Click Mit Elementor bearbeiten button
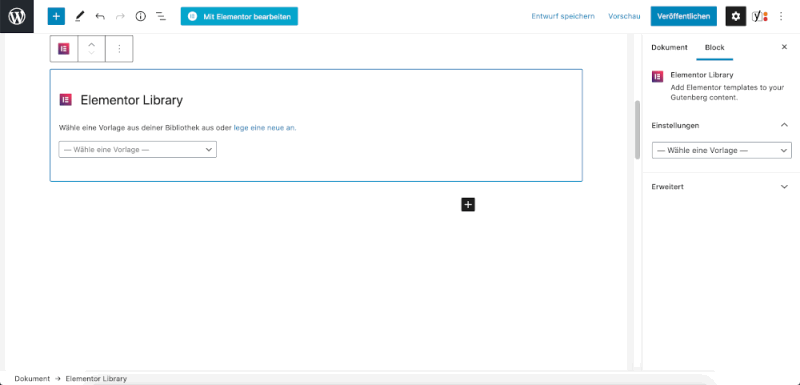Screen dimensions: 800x385 [239, 16]
